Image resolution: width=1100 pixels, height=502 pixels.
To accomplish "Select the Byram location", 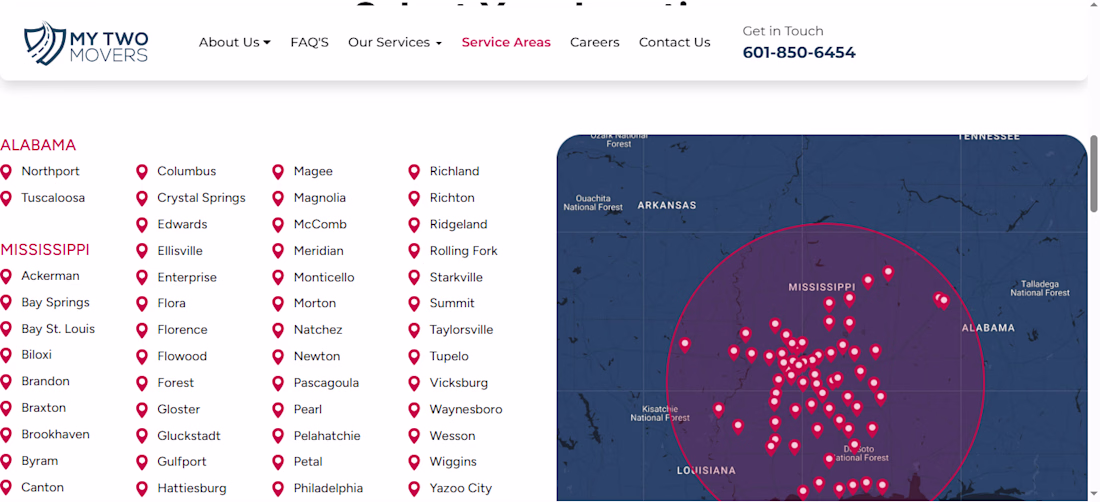I will (40, 461).
